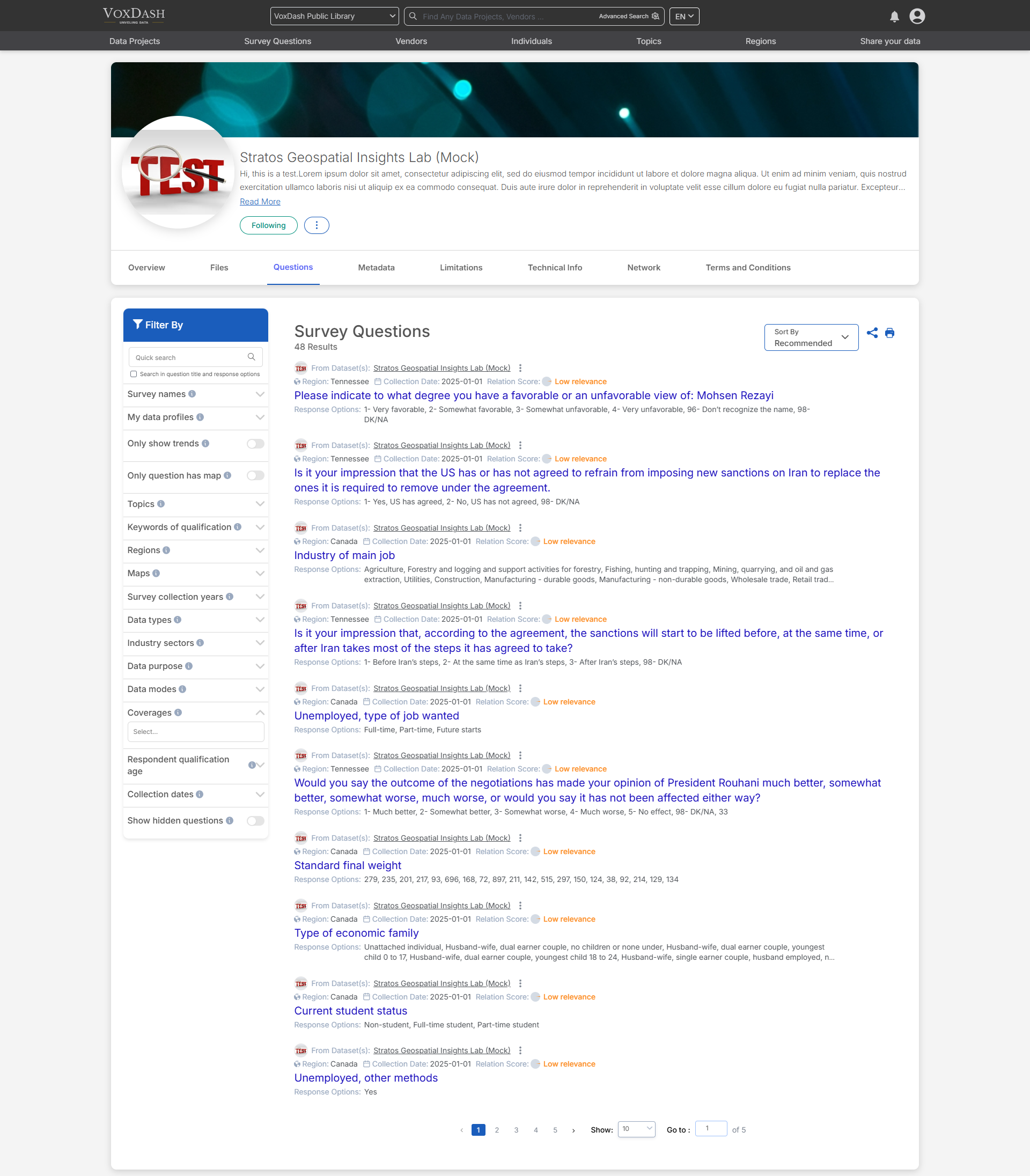Switch to the Metadata tab
Image resolution: width=1030 pixels, height=1176 pixels.
tap(376, 267)
